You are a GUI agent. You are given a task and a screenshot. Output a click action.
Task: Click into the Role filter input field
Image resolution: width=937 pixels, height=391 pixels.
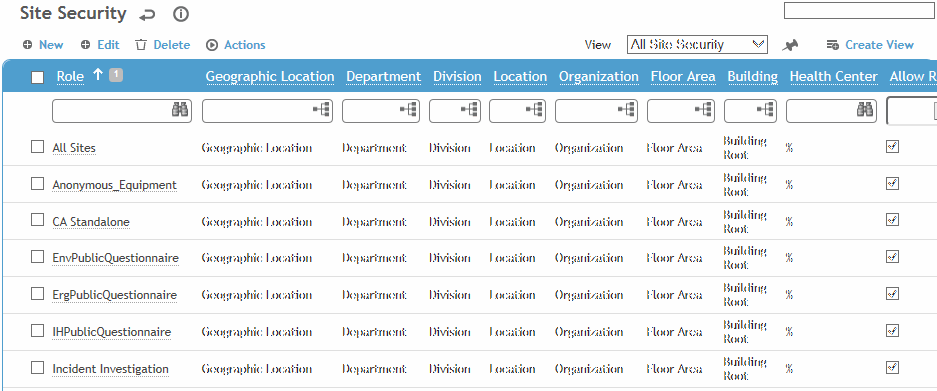(122, 111)
